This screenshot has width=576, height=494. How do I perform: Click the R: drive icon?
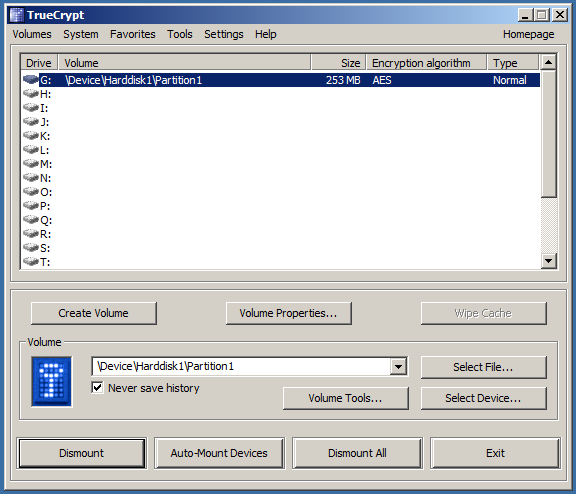tap(31, 234)
